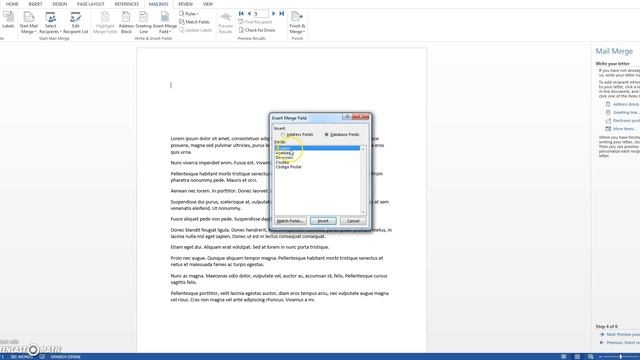Viewport: 640px width, 360px height.
Task: Expand the Rules dropdown
Action: 189,13
